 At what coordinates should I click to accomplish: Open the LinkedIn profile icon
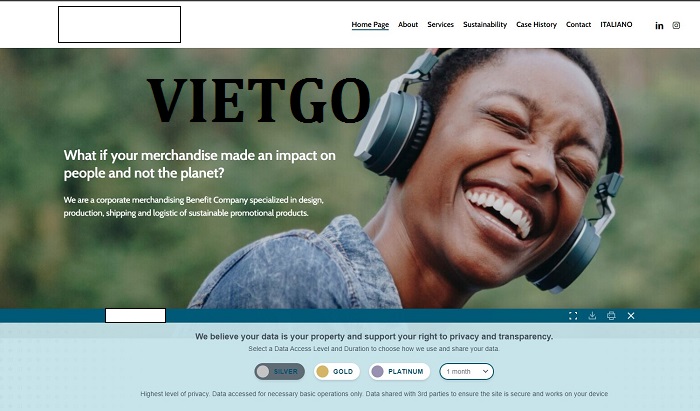coord(659,25)
